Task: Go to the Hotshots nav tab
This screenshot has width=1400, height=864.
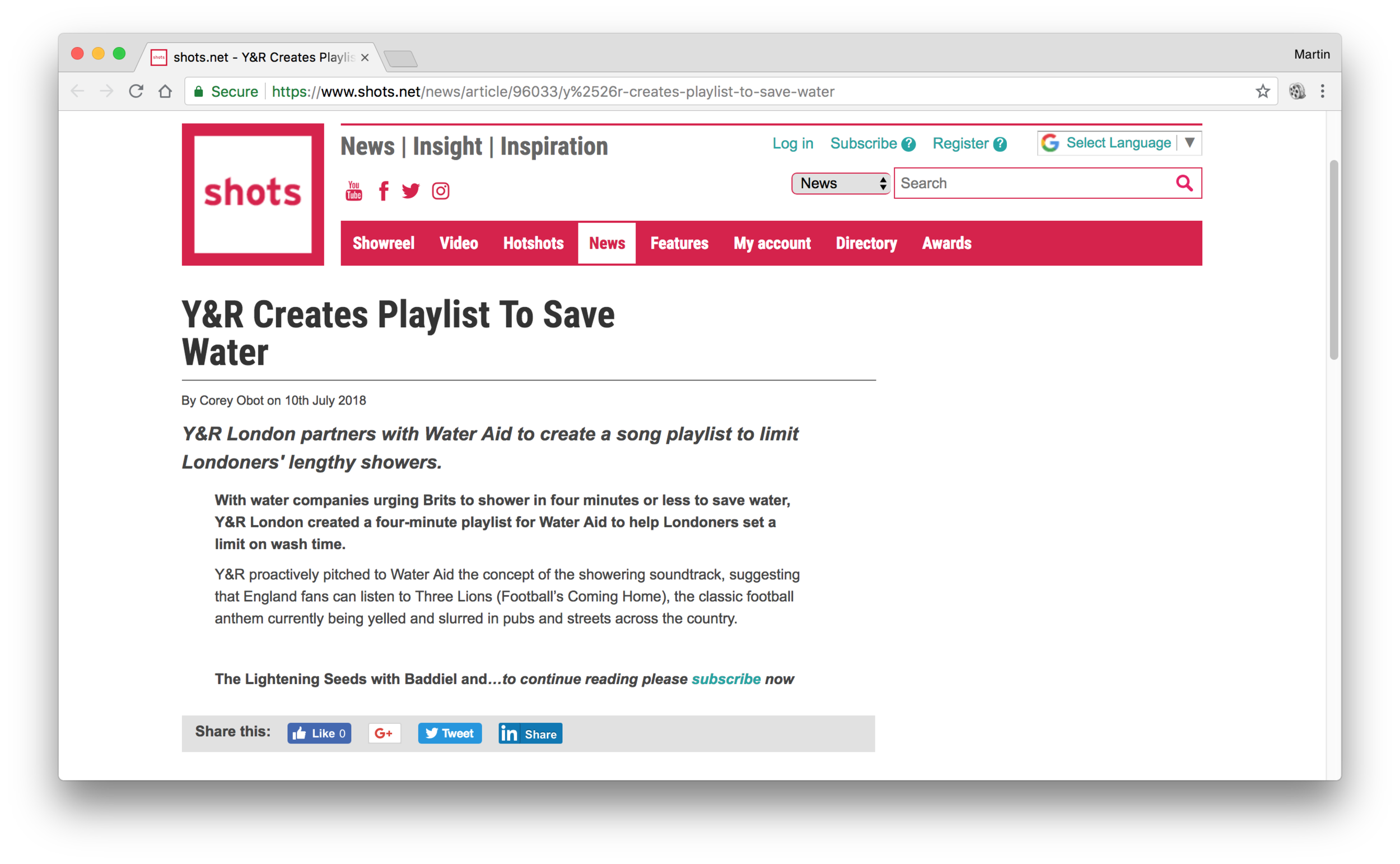Action: coord(533,243)
